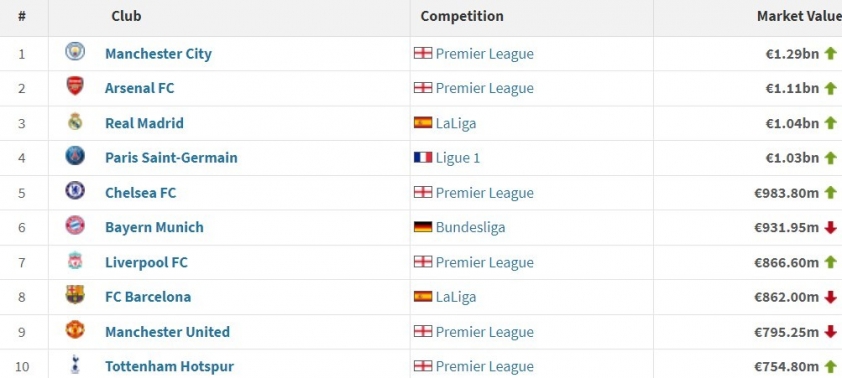Click the Paris Saint-Germain crest icon

click(x=75, y=156)
